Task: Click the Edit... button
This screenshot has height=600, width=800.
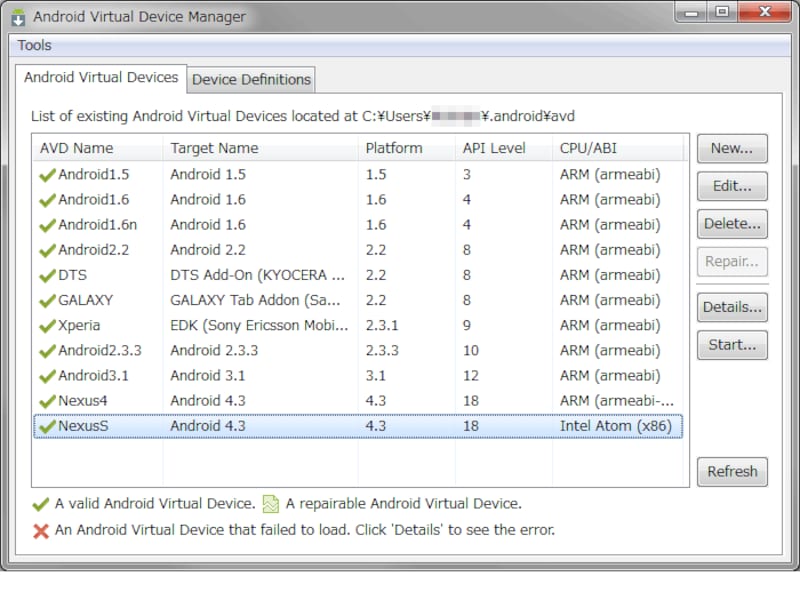Action: point(732,186)
